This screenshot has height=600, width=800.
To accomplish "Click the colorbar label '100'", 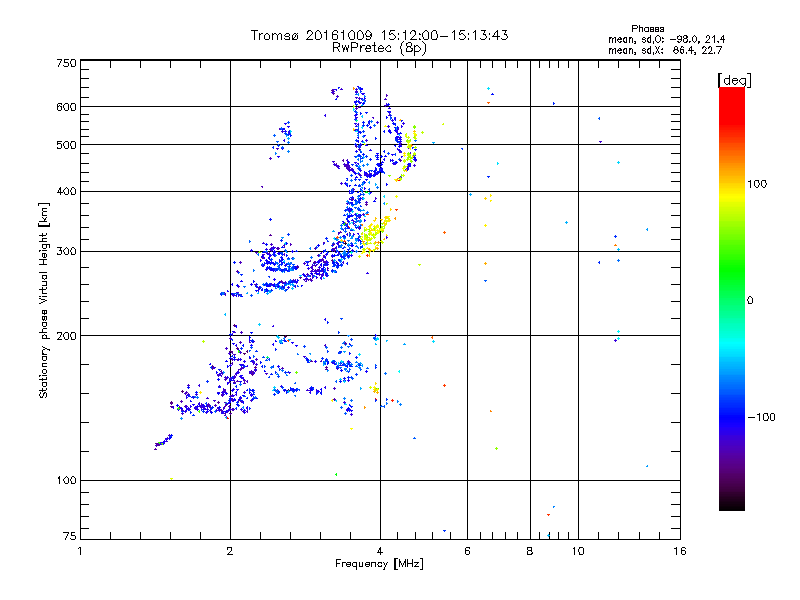I will point(757,184).
